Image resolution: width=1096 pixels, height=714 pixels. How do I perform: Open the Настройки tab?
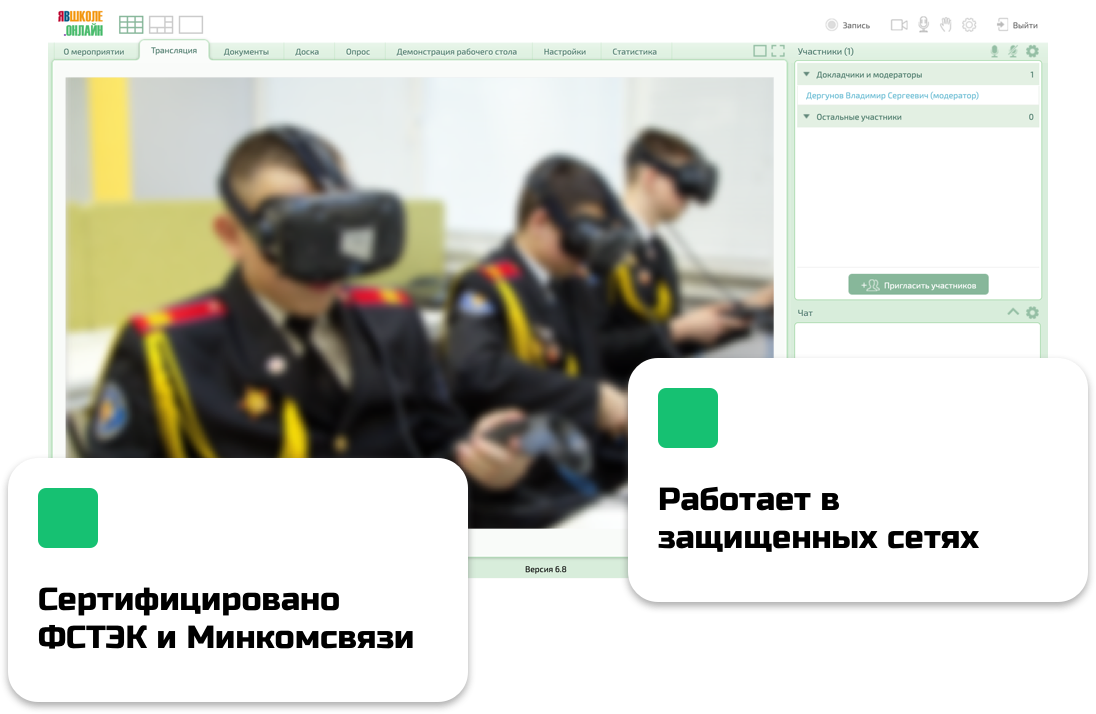click(565, 52)
